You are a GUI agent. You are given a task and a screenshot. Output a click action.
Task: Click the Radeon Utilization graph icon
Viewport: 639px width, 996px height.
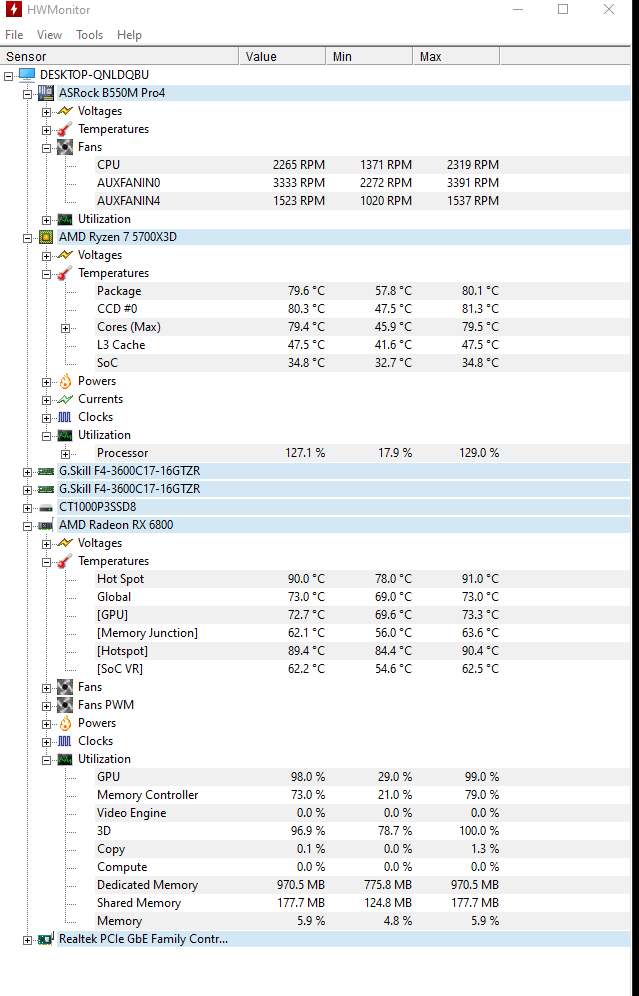(65, 759)
